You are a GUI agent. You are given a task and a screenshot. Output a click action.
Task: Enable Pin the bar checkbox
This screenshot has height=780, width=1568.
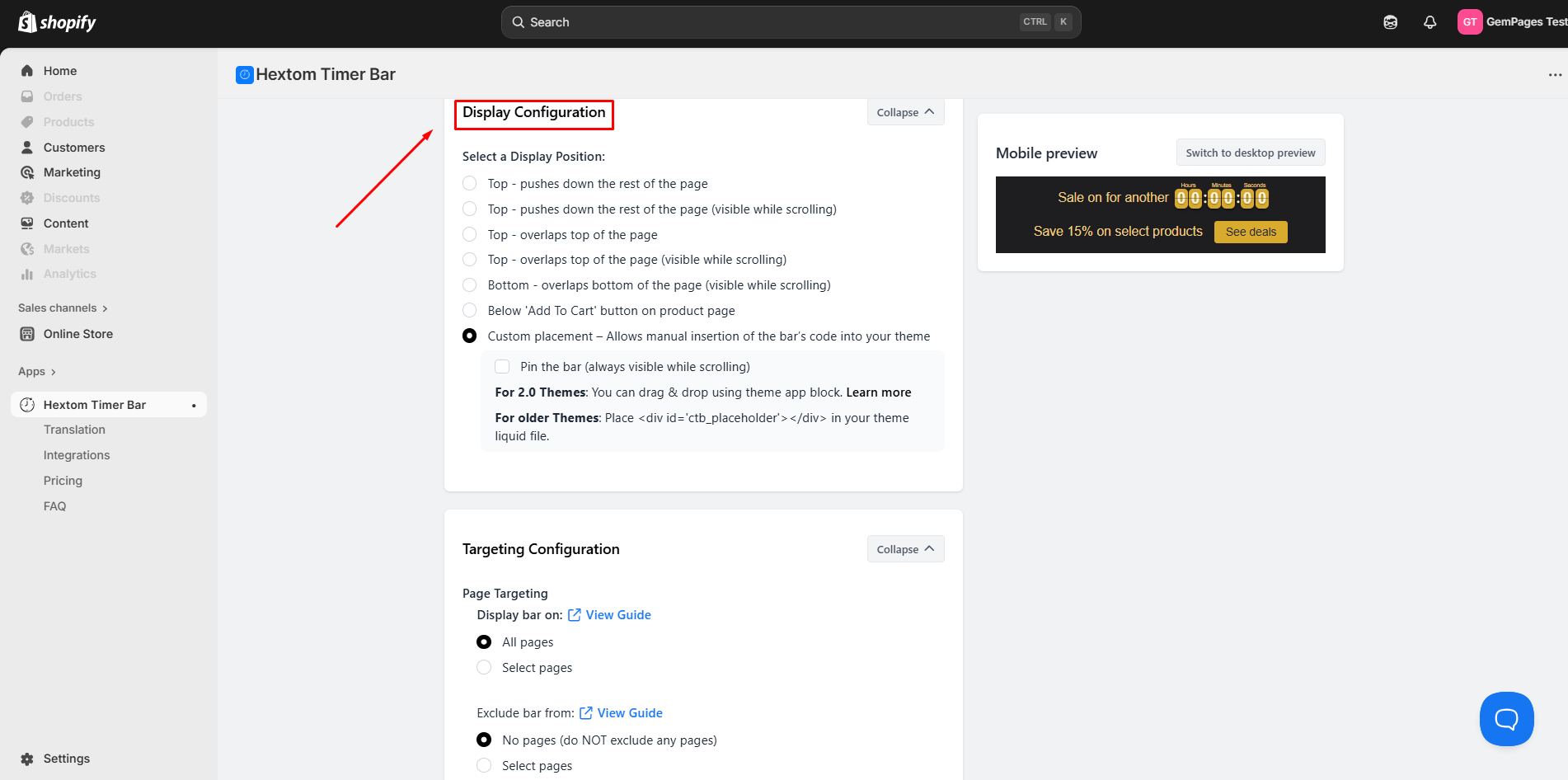[502, 367]
